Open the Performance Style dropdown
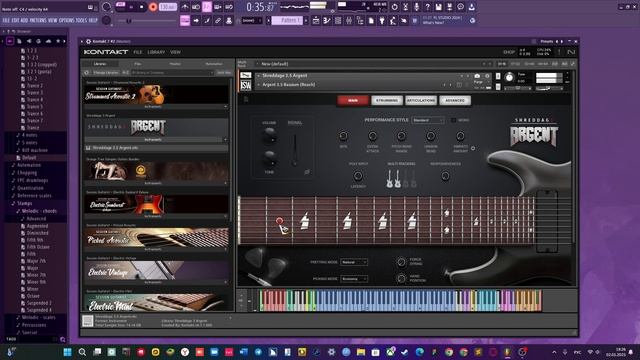Image resolution: width=640 pixels, height=360 pixels. point(428,120)
